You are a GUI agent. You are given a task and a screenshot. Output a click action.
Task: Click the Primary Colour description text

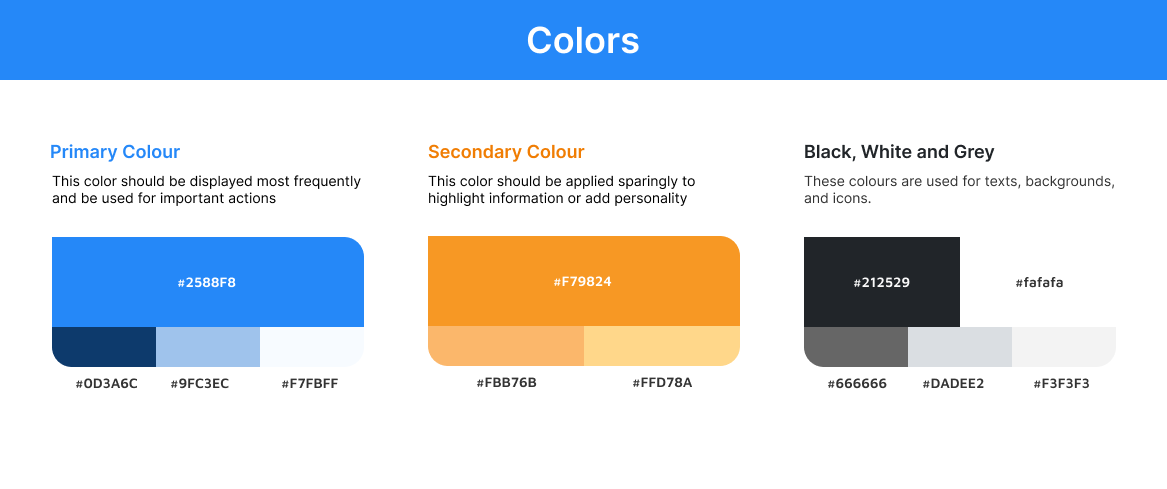(x=206, y=190)
